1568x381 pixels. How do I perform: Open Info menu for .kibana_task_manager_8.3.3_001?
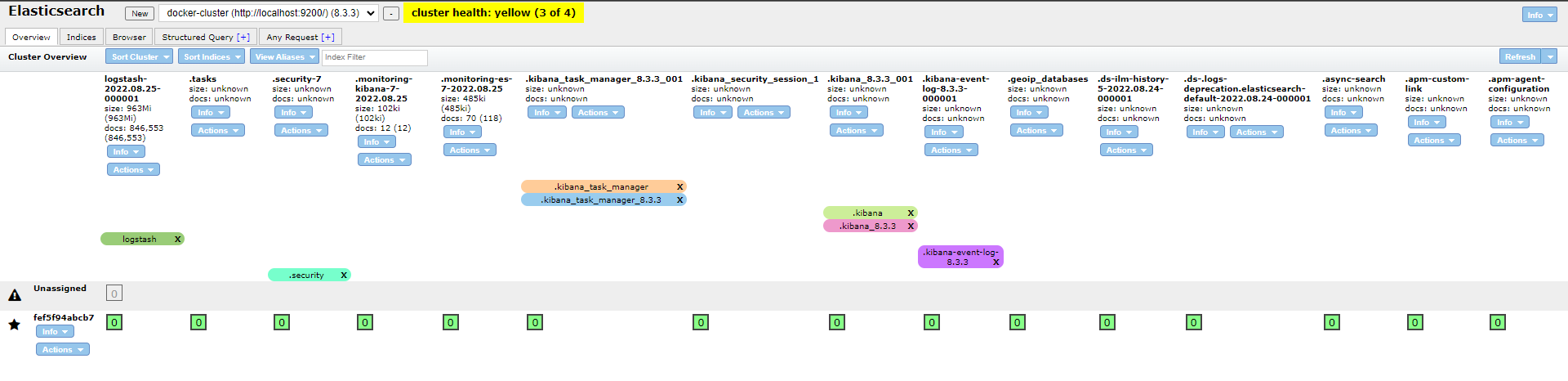point(547,113)
